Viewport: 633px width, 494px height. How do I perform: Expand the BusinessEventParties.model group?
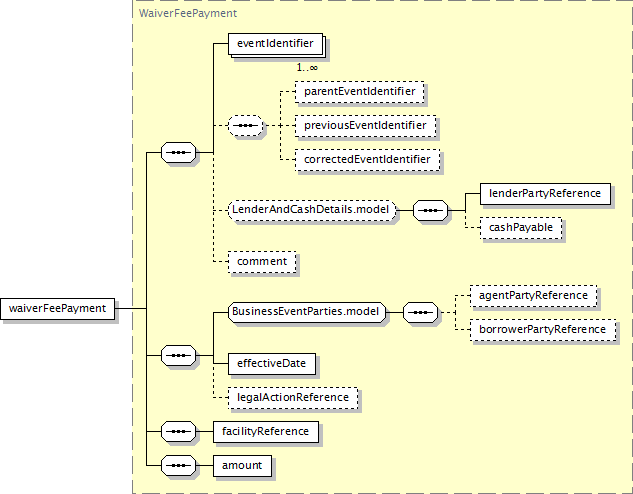click(x=306, y=313)
